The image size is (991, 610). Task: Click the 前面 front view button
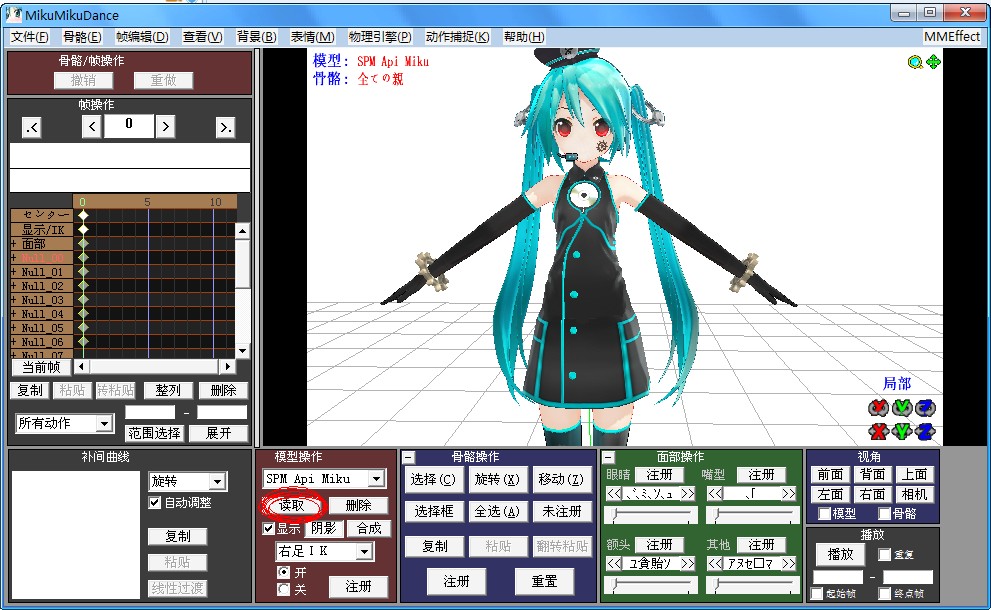[x=830, y=474]
